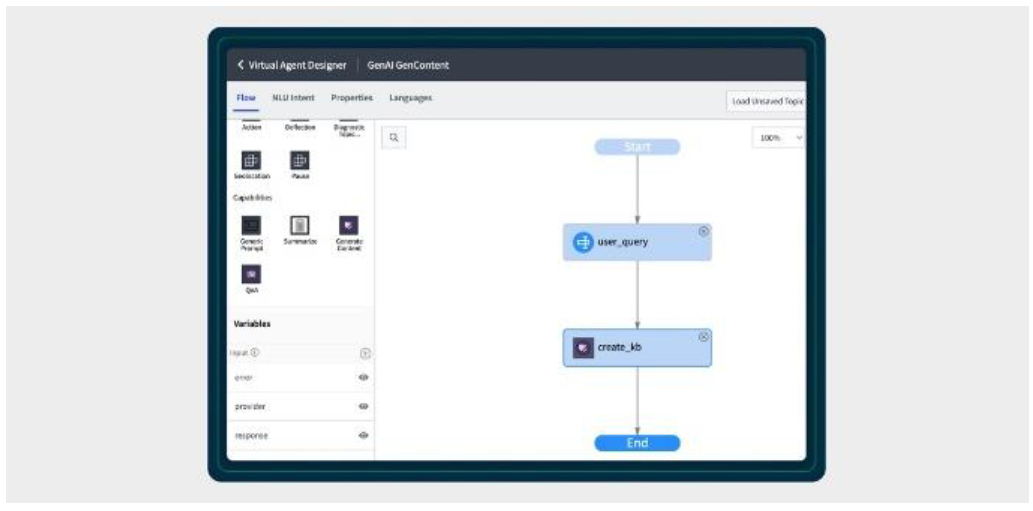The width and height of the screenshot is (1033, 511).
Task: Select the Summarize capability icon
Action: tap(300, 226)
